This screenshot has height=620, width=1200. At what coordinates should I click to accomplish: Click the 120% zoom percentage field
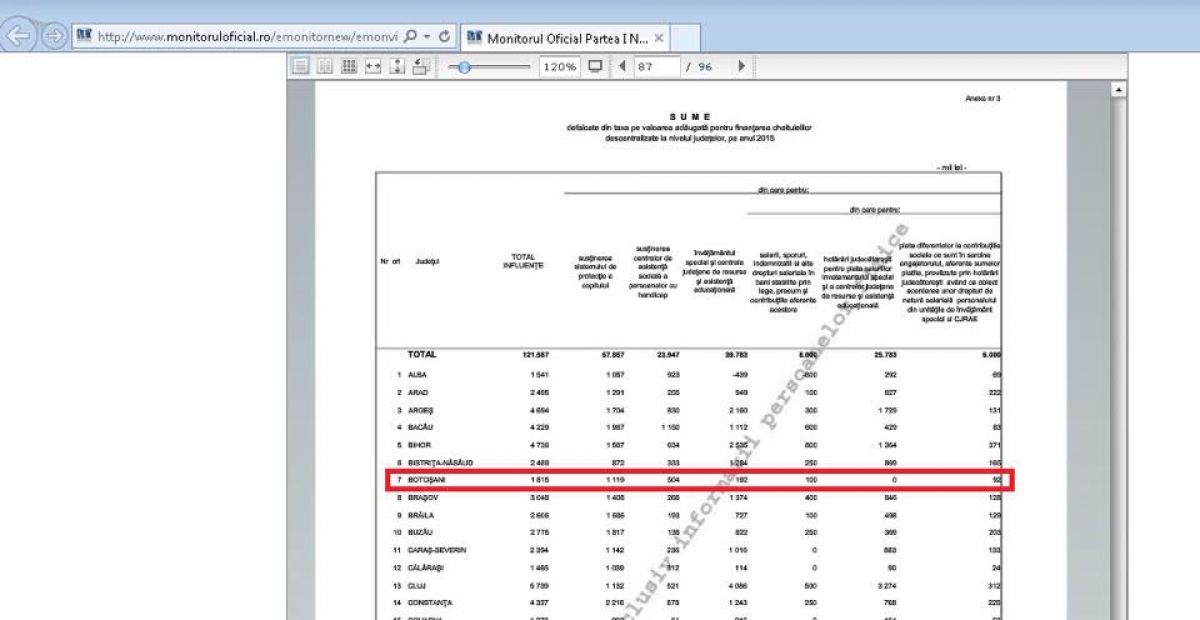(559, 66)
